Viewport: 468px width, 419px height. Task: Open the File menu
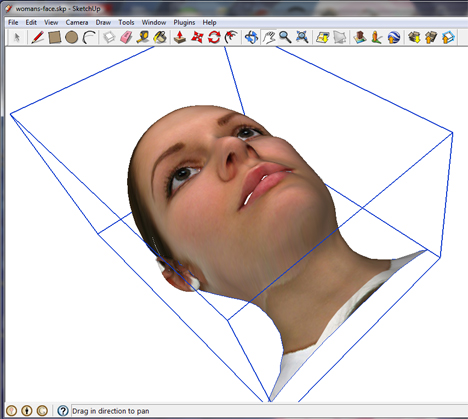(x=13, y=22)
